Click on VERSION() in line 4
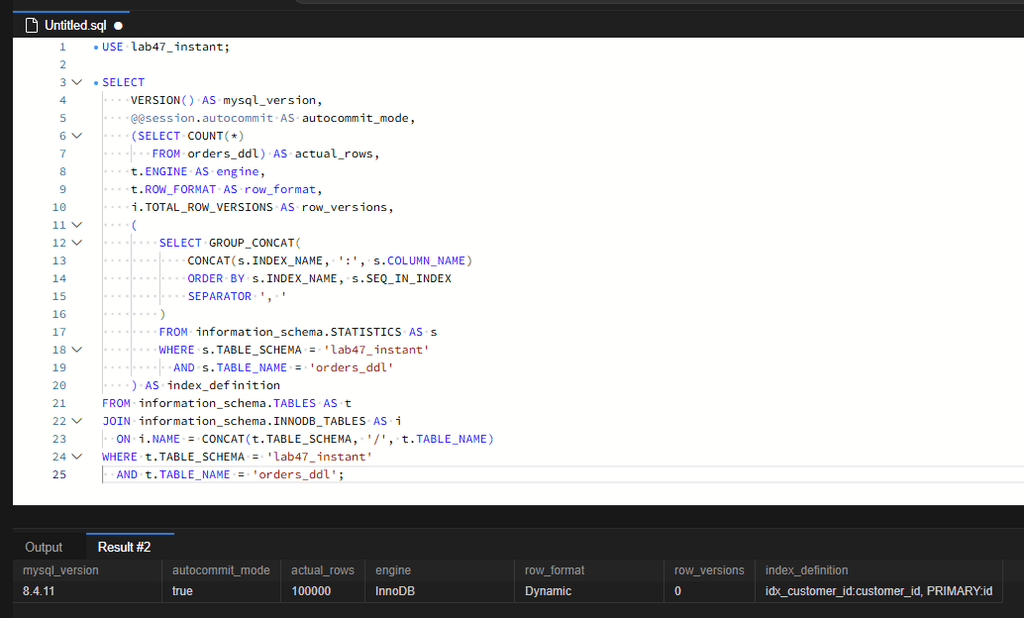Screen dimensions: 1024x618 coord(163,100)
